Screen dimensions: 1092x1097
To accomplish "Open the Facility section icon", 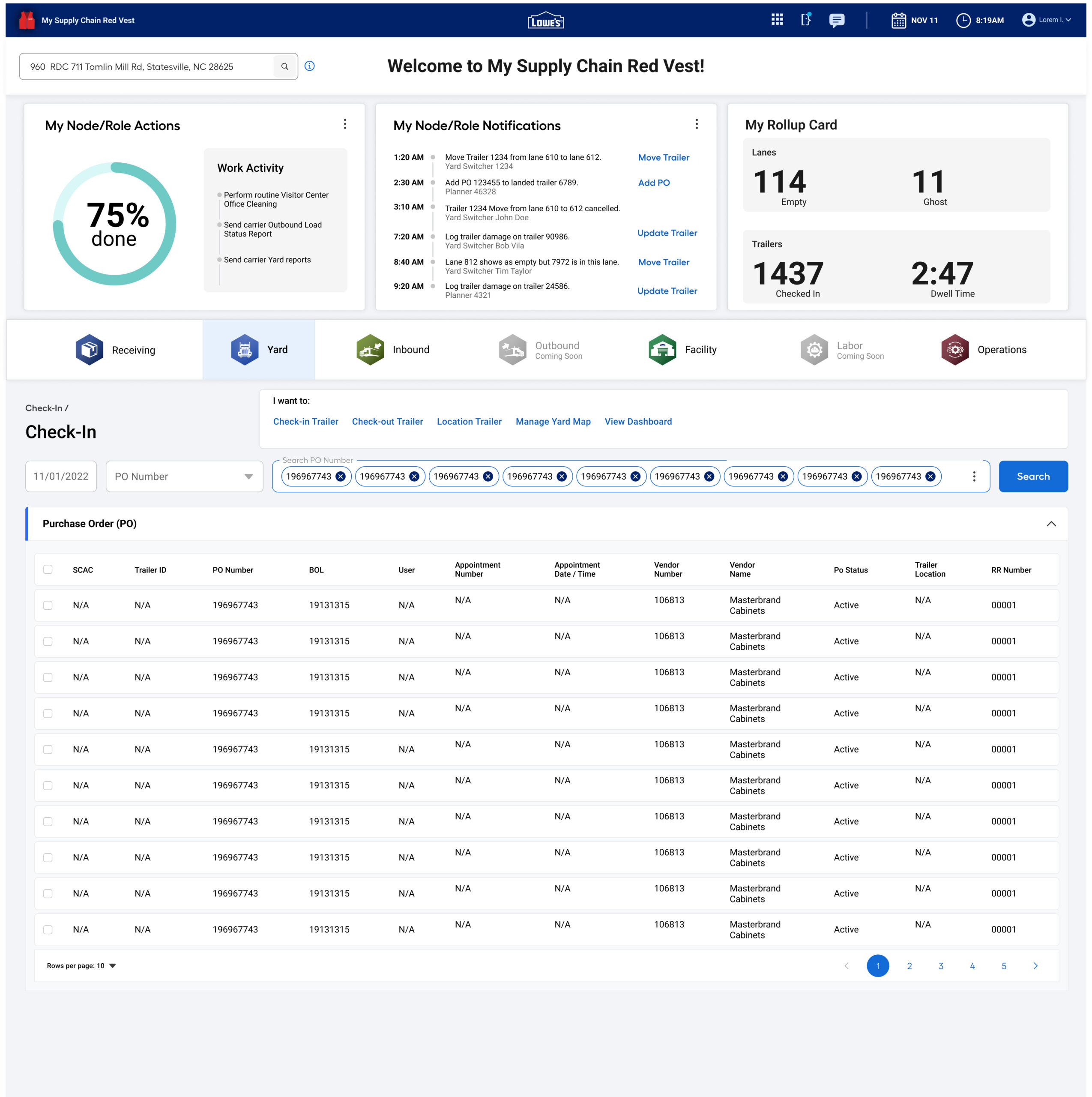I will point(662,349).
